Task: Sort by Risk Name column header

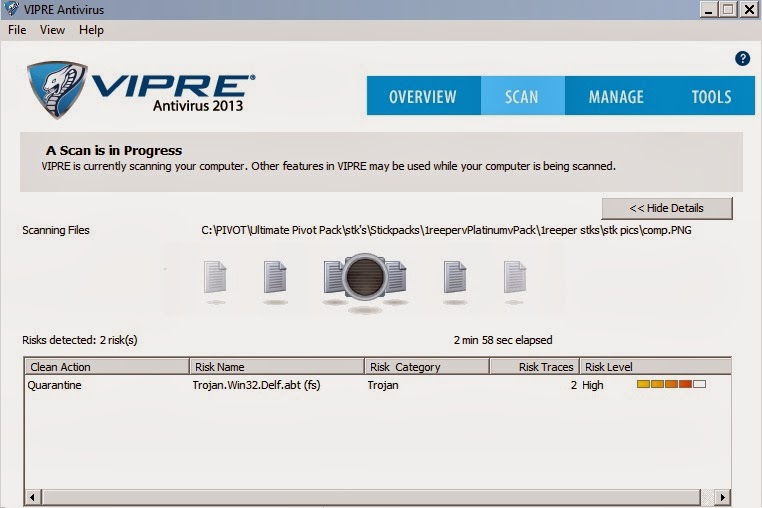Action: 277,367
